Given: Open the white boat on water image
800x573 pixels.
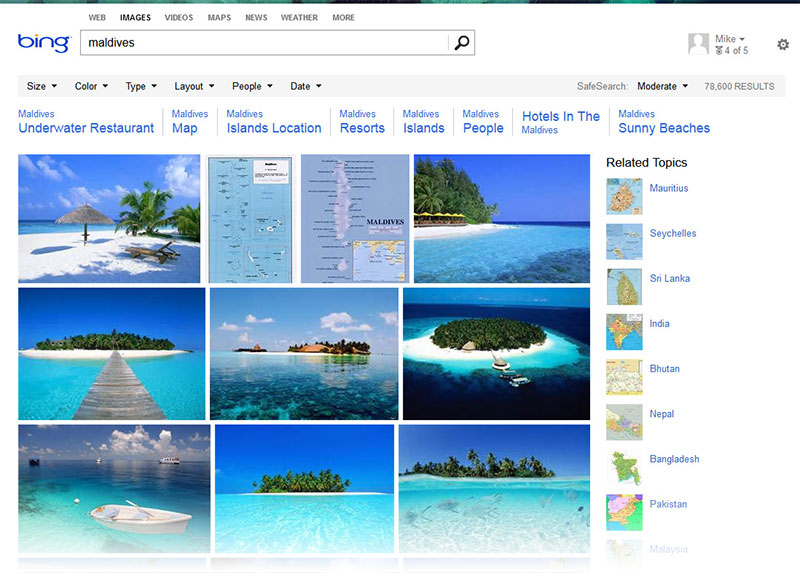Looking at the screenshot, I should [114, 488].
